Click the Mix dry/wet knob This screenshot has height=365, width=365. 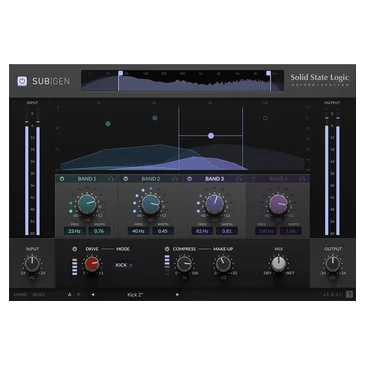pos(278,264)
